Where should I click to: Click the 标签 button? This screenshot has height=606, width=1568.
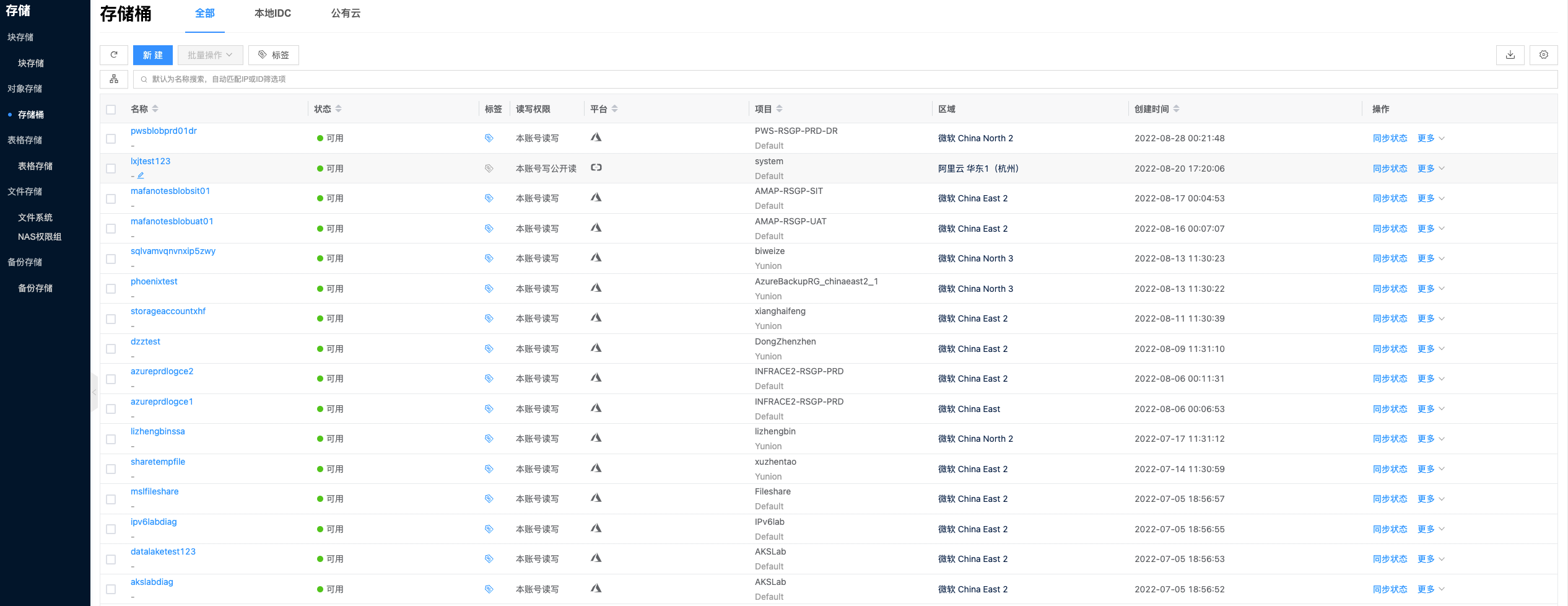(274, 55)
